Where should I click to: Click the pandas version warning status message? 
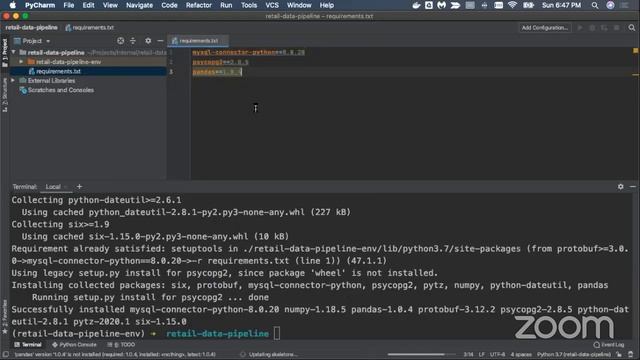(x=115, y=354)
